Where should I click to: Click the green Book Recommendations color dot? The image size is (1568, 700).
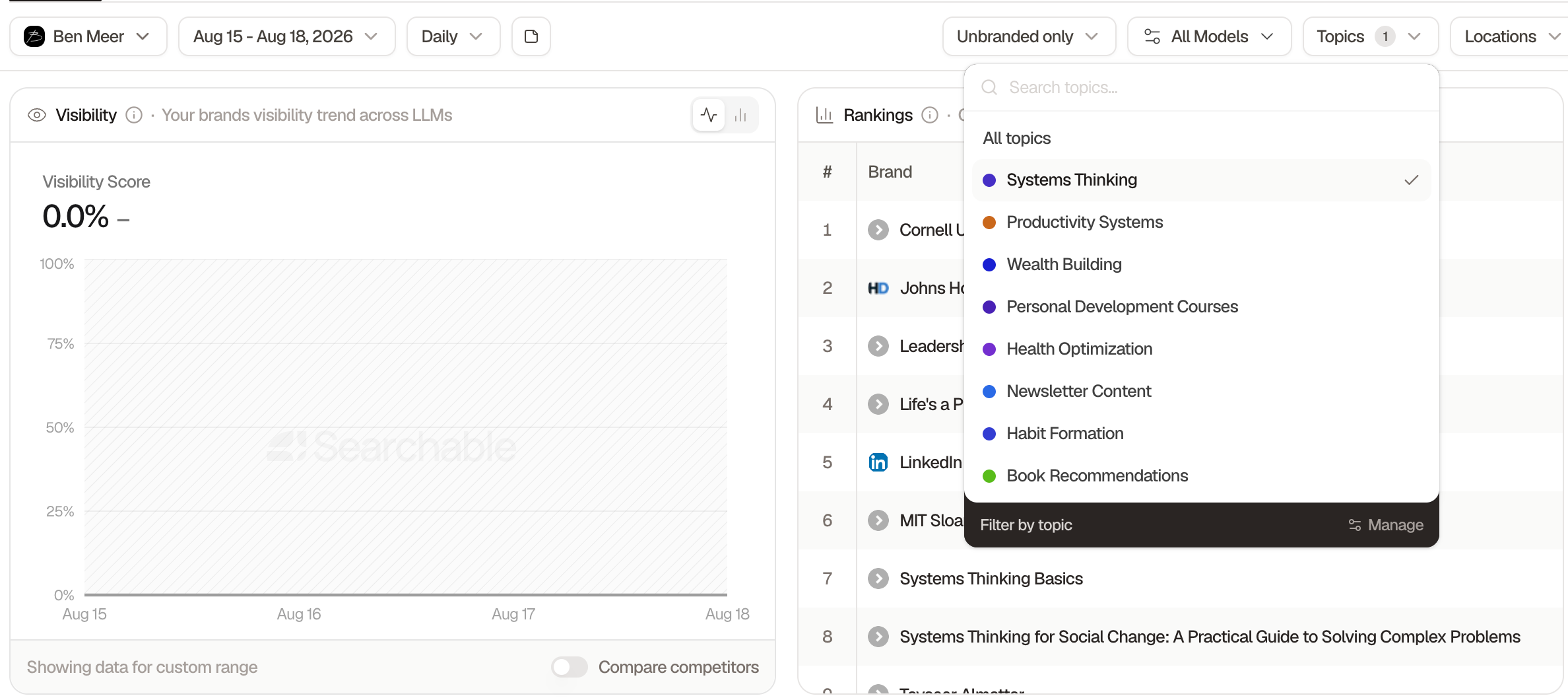click(x=989, y=476)
